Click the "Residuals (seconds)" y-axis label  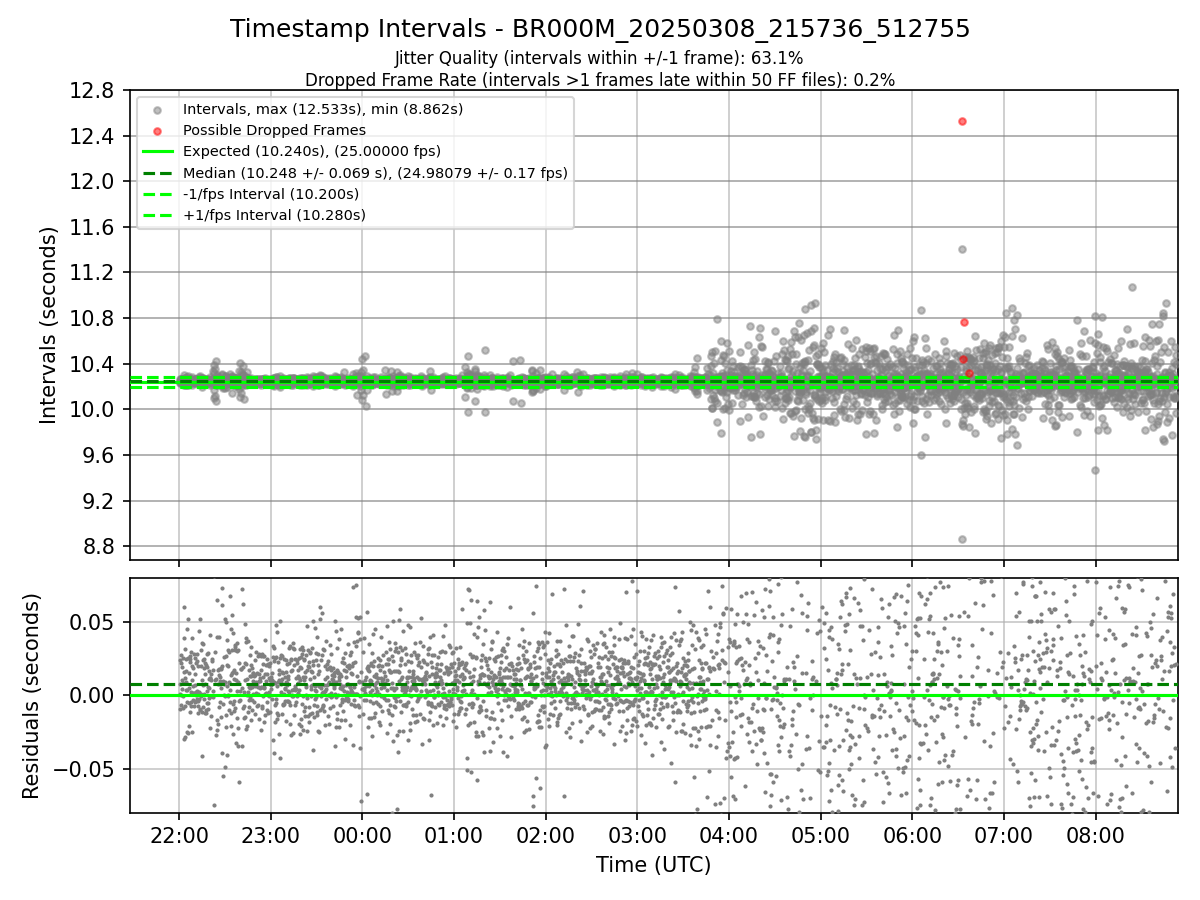click(31, 696)
